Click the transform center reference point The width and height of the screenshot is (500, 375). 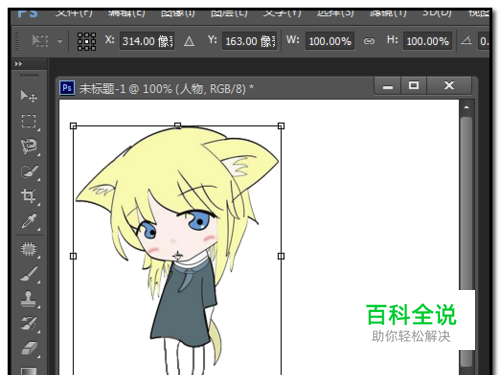pyautogui.click(x=178, y=256)
